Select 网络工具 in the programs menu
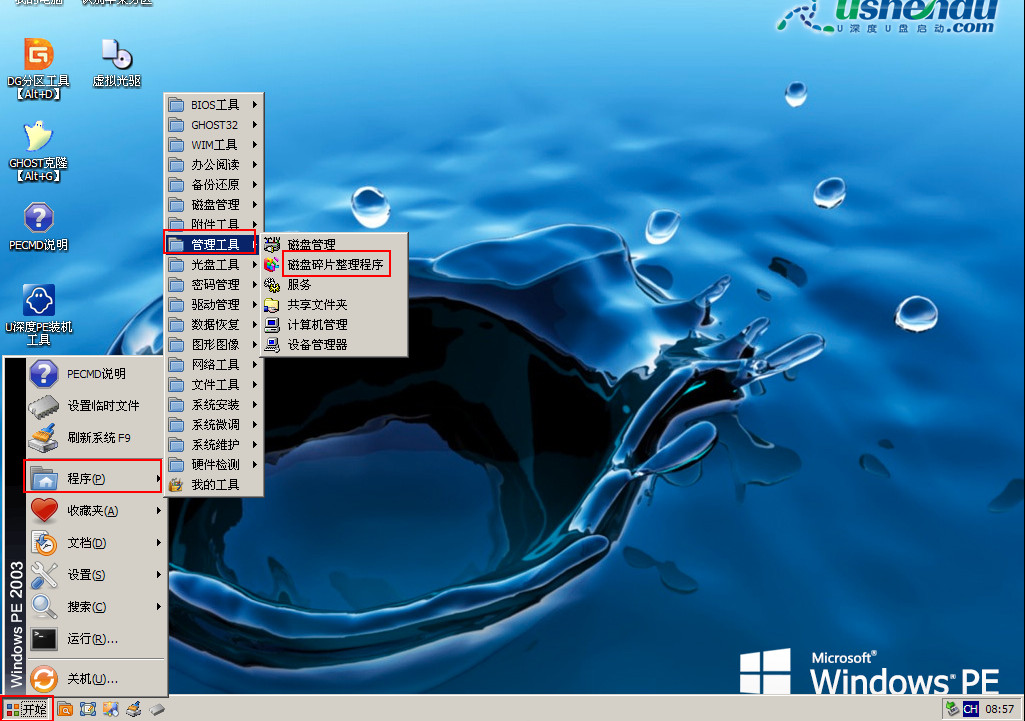Viewport: 1025px width, 721px height. pos(213,365)
